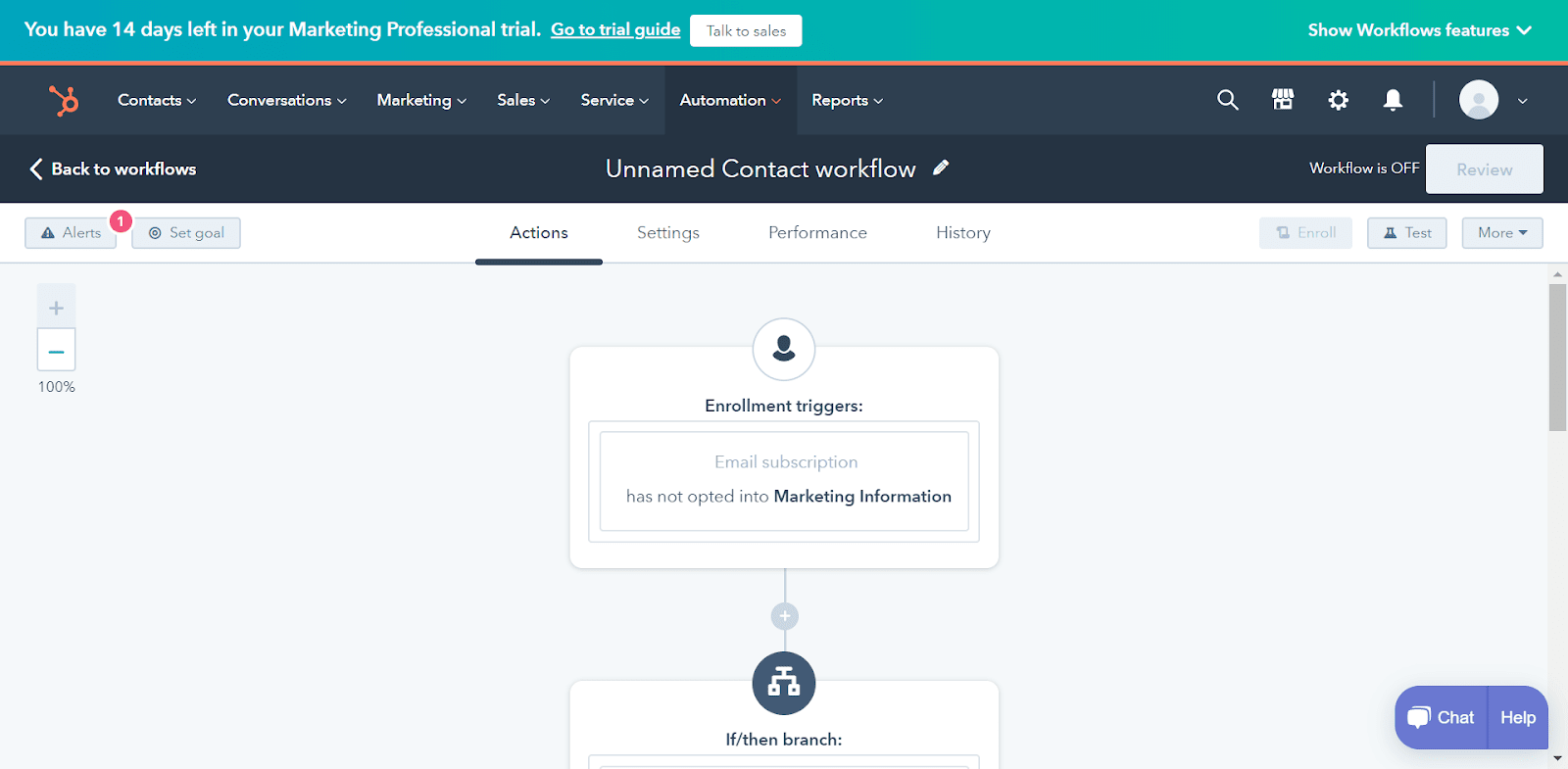Open the Marketplace storefront icon
This screenshot has height=769, width=1568.
(1283, 100)
